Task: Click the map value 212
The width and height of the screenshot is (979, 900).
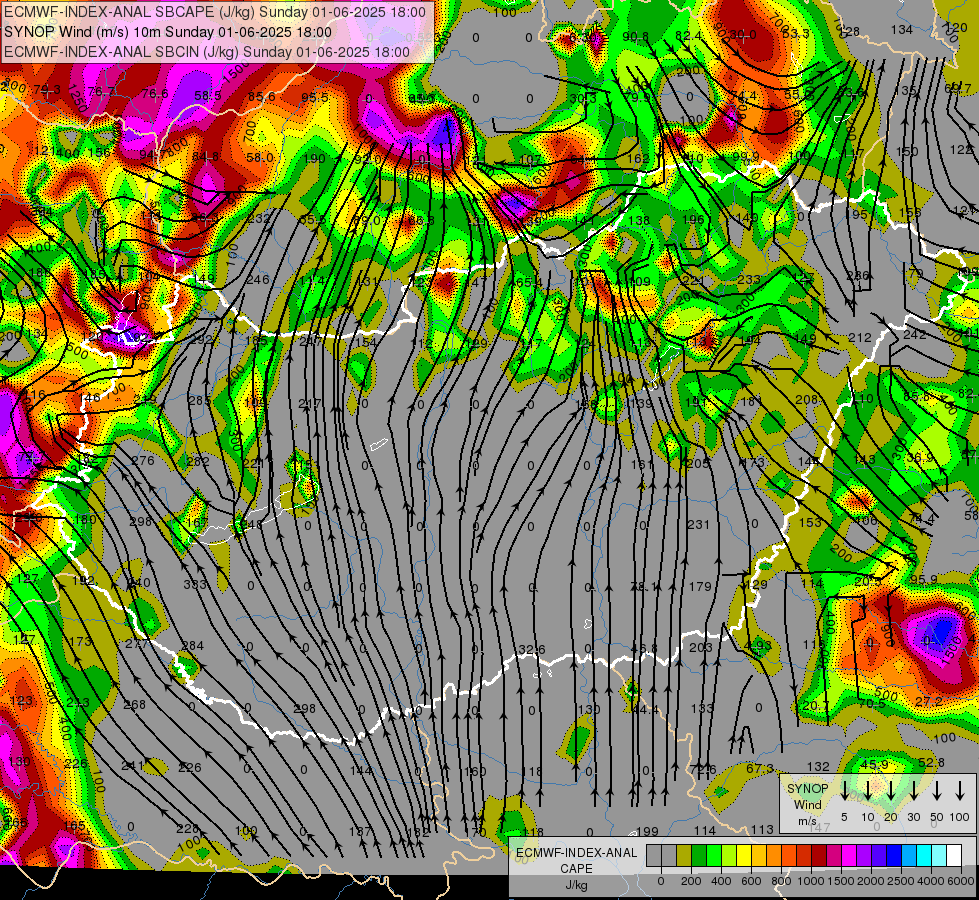Action: (x=860, y=337)
